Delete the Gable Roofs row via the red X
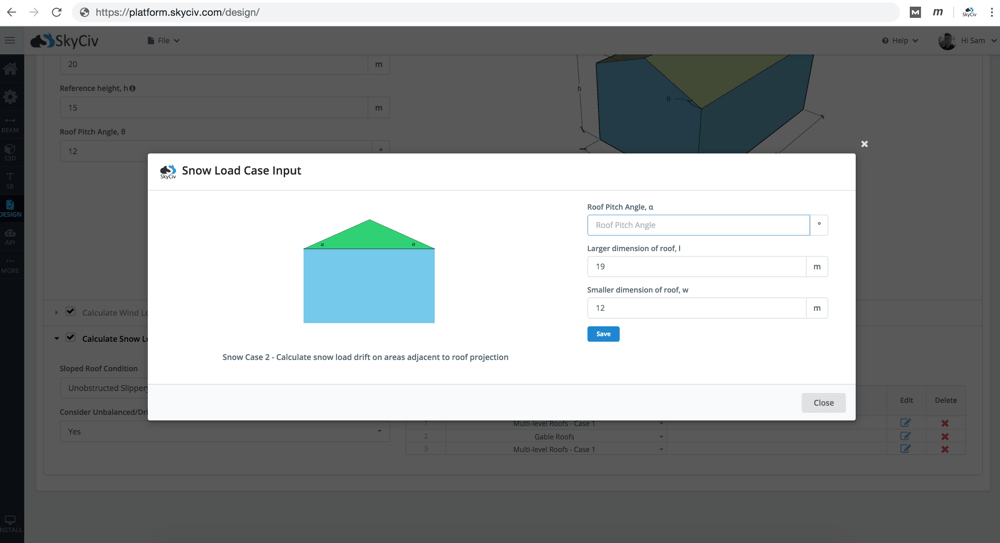This screenshot has width=1000, height=543. (945, 437)
